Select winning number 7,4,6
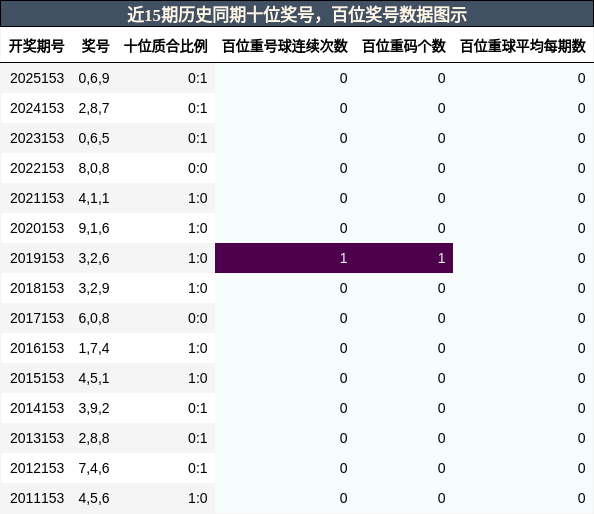 pos(94,468)
